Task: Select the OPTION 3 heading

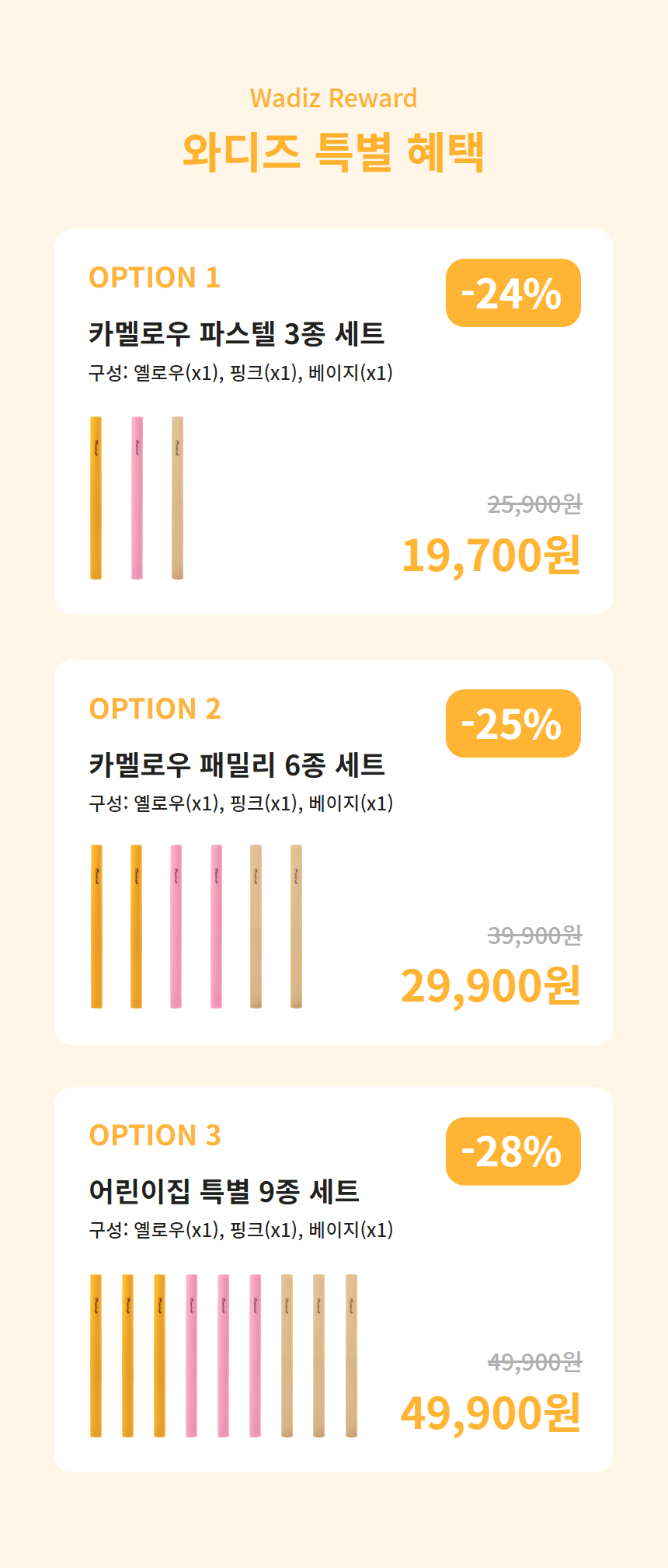Action: (x=155, y=1135)
